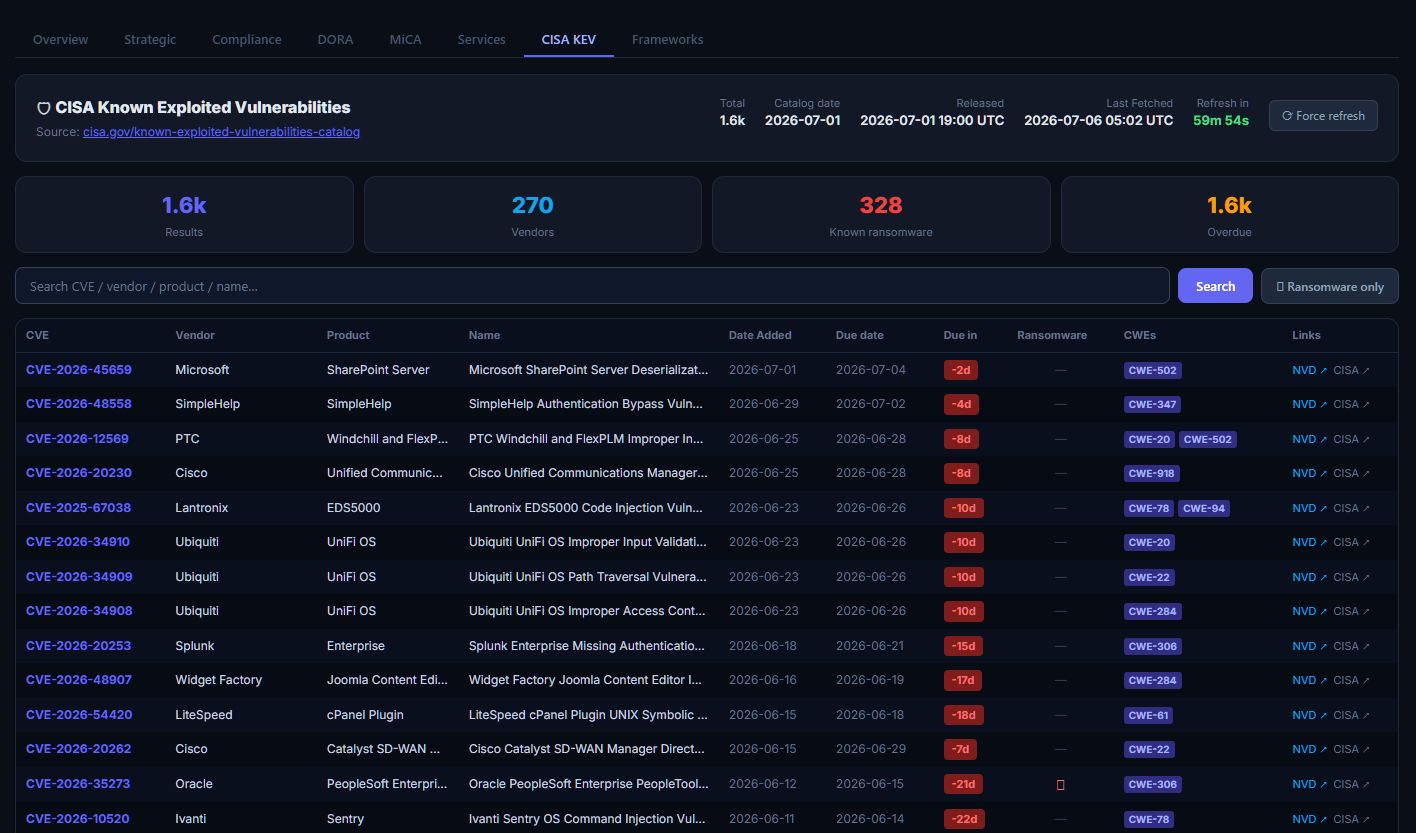This screenshot has width=1416, height=833.
Task: Open the Services tab
Action: tap(481, 40)
